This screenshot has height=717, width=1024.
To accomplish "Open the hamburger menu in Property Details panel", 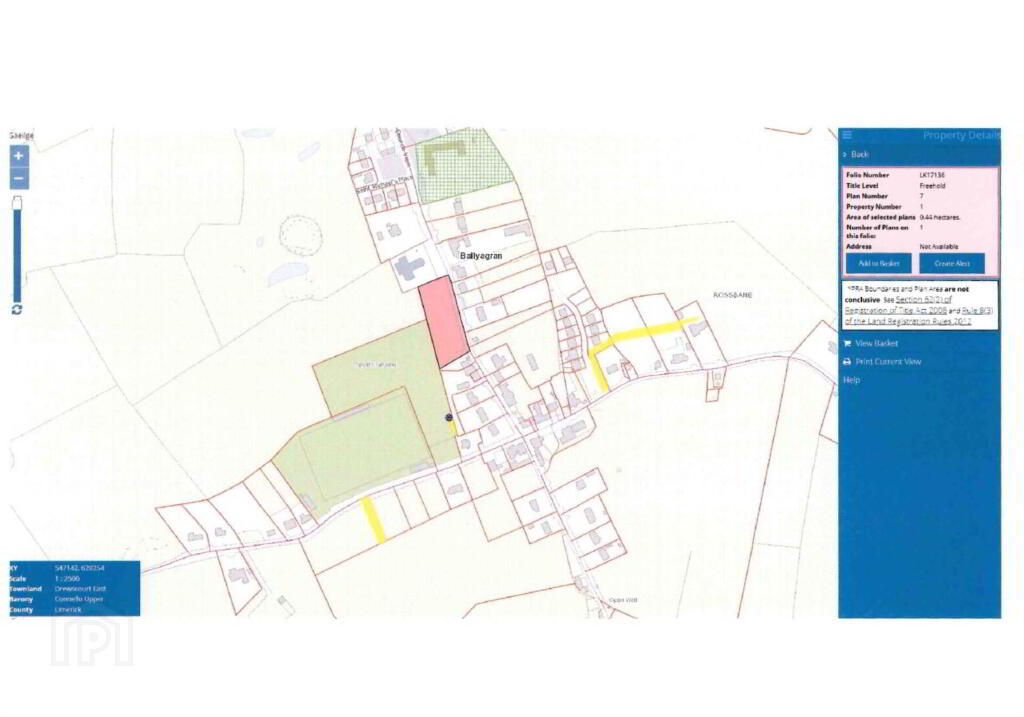I will point(847,135).
